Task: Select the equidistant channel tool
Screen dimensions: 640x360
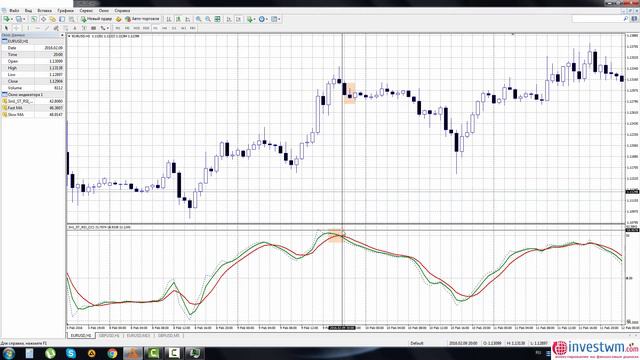Action: (x=56, y=28)
